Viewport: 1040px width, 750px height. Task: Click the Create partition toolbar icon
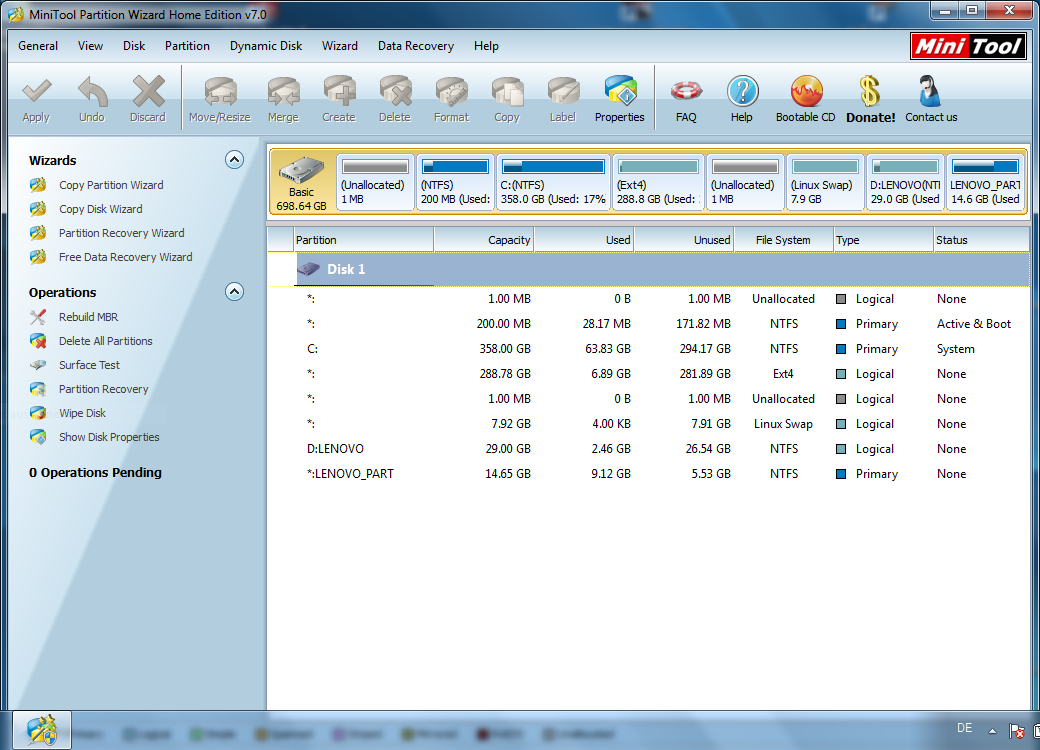(339, 92)
